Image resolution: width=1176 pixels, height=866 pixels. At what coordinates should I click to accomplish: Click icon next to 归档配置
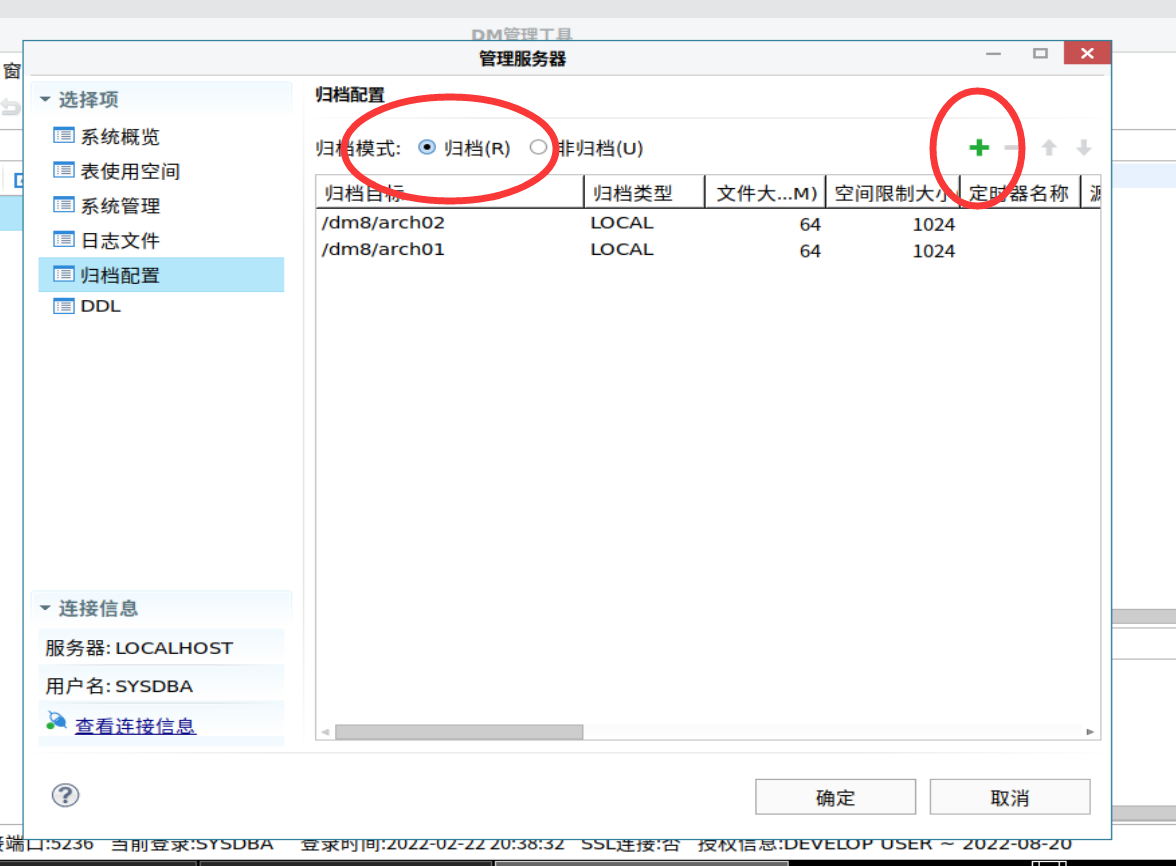point(64,274)
